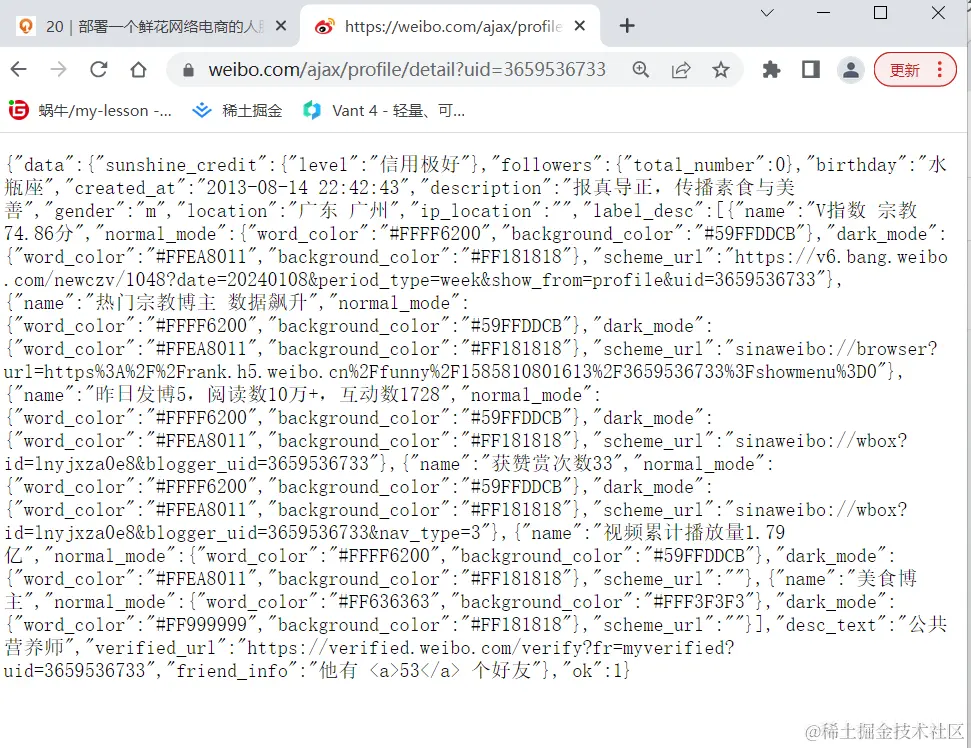Screen dimensions: 971x748
Task: Open the user profile avatar menu
Action: click(x=851, y=69)
